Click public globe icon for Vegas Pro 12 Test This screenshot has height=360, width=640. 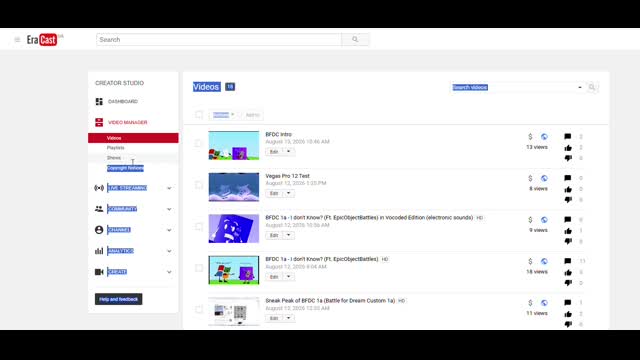[544, 178]
